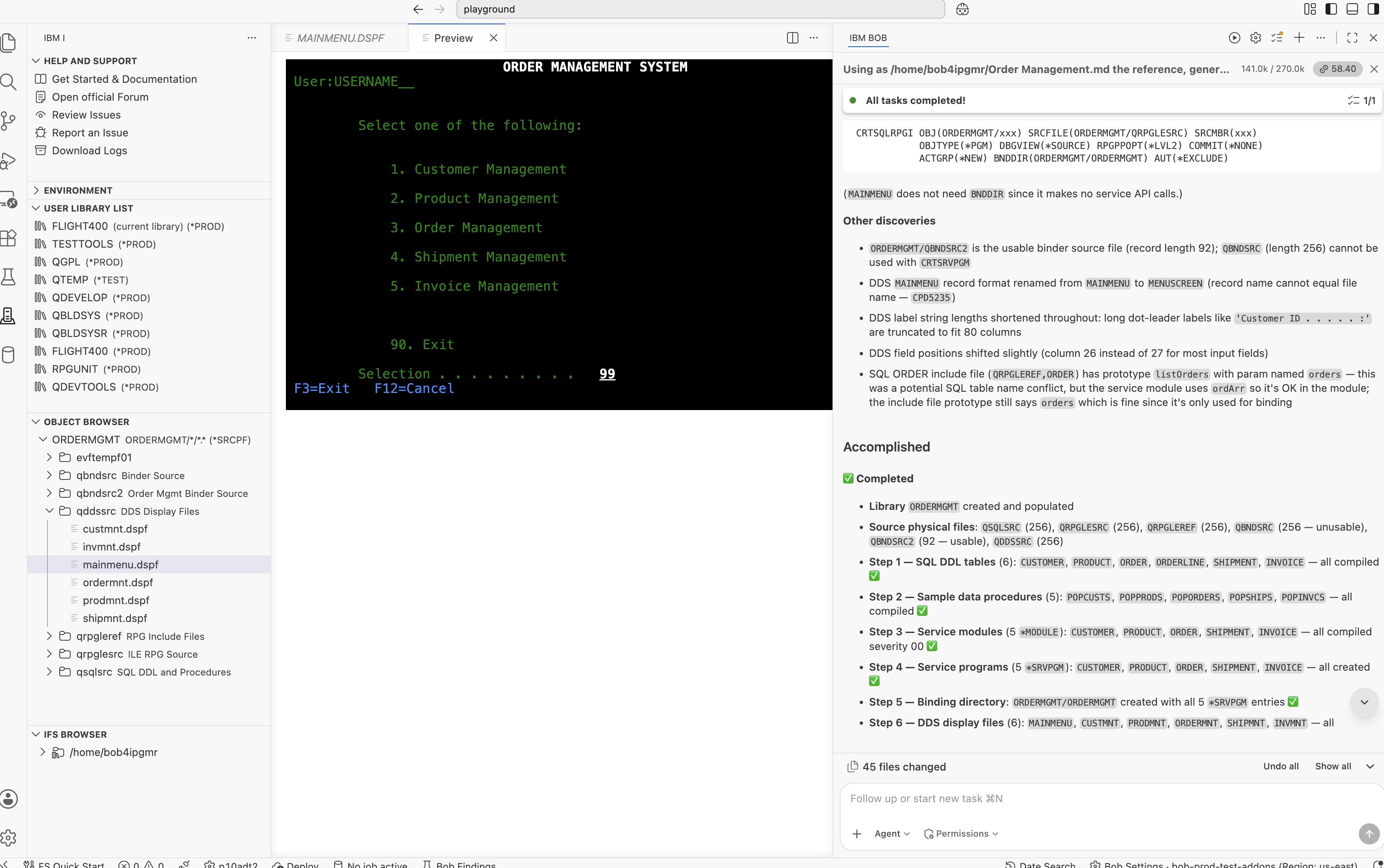Screen dimensions: 1384x868
Task: Click the play icon in IBM BOB panel
Action: (x=1234, y=38)
